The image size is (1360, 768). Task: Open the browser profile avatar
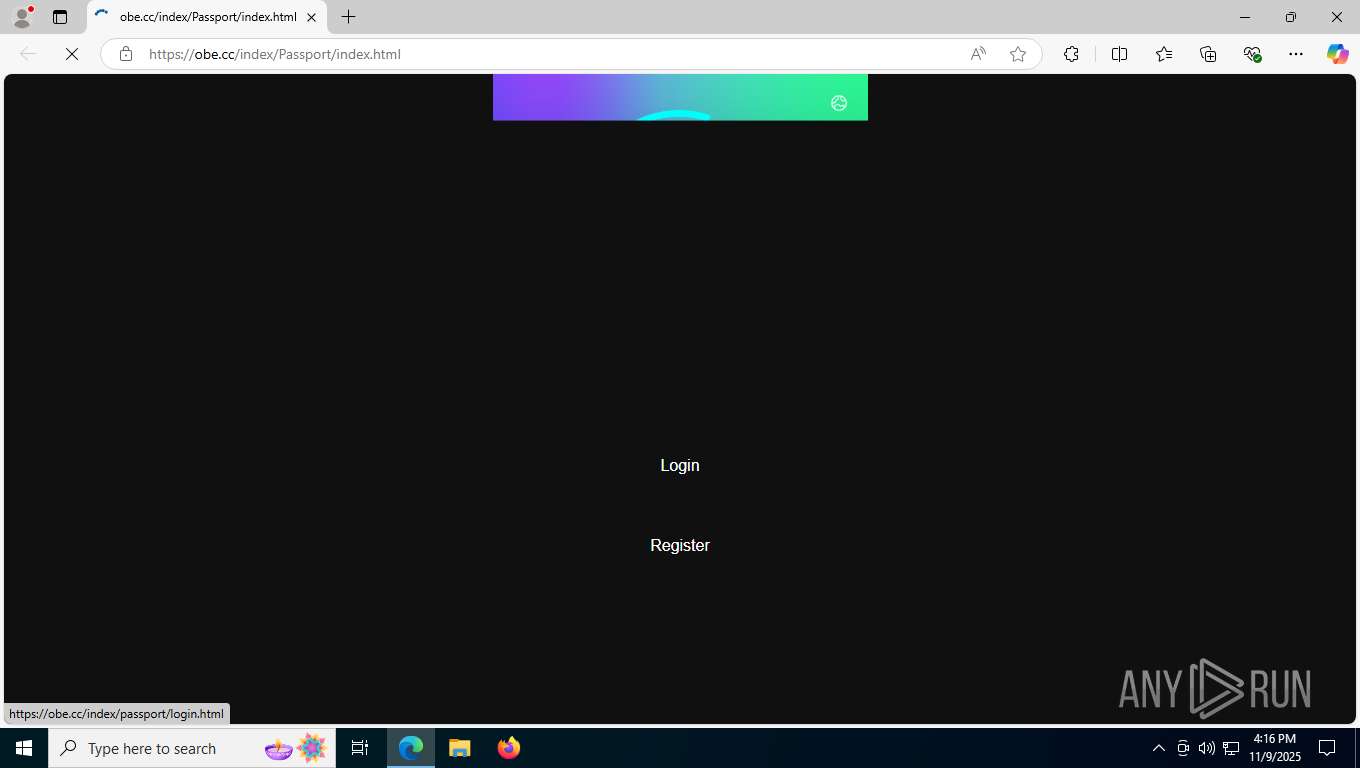tap(22, 17)
